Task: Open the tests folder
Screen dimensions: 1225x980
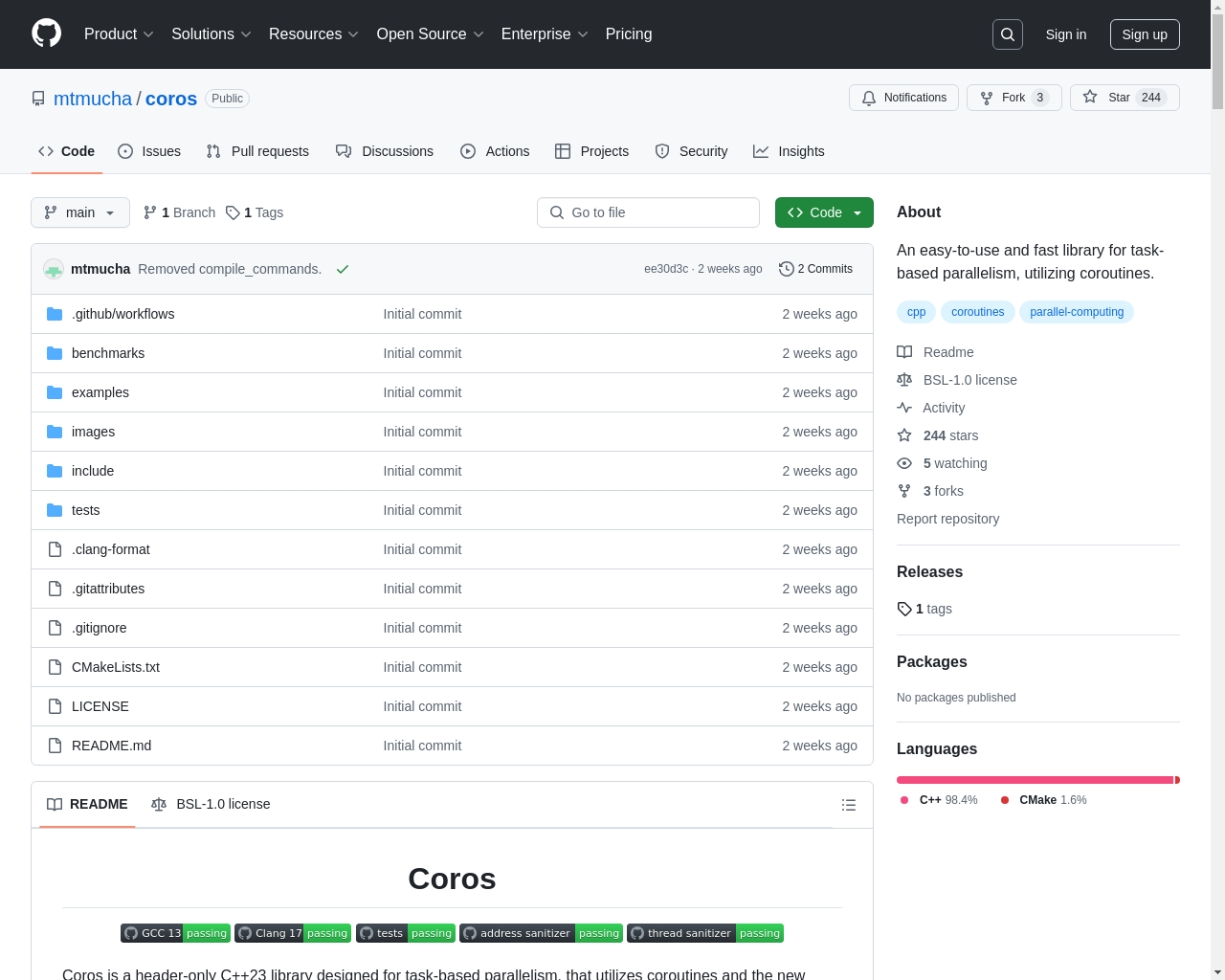Action: pyautogui.click(x=85, y=510)
